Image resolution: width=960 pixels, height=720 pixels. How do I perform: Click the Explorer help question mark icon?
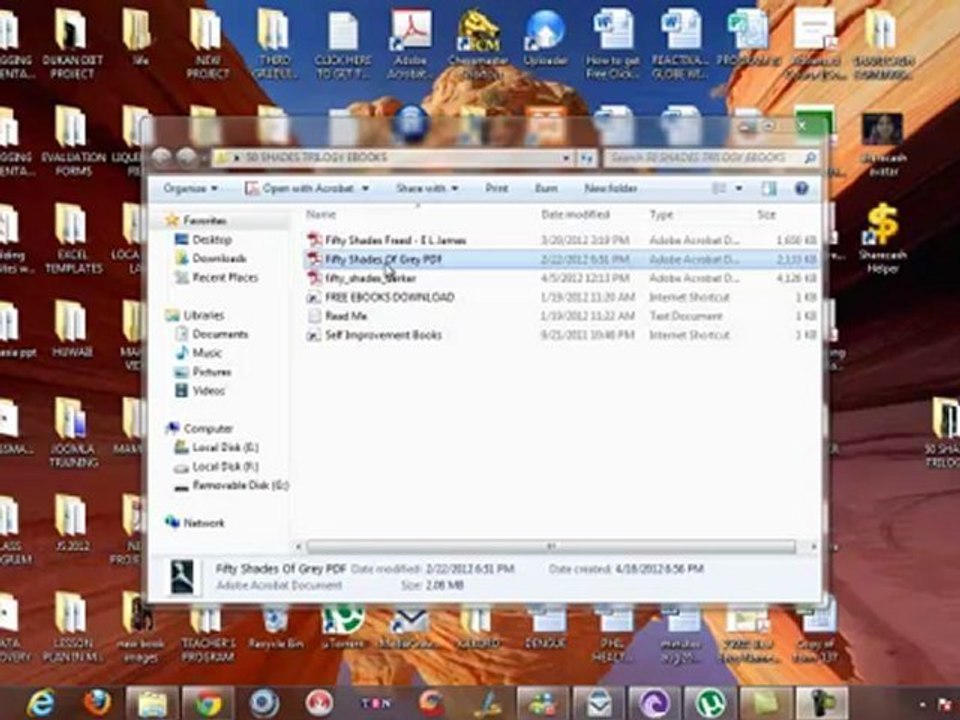[x=801, y=189]
